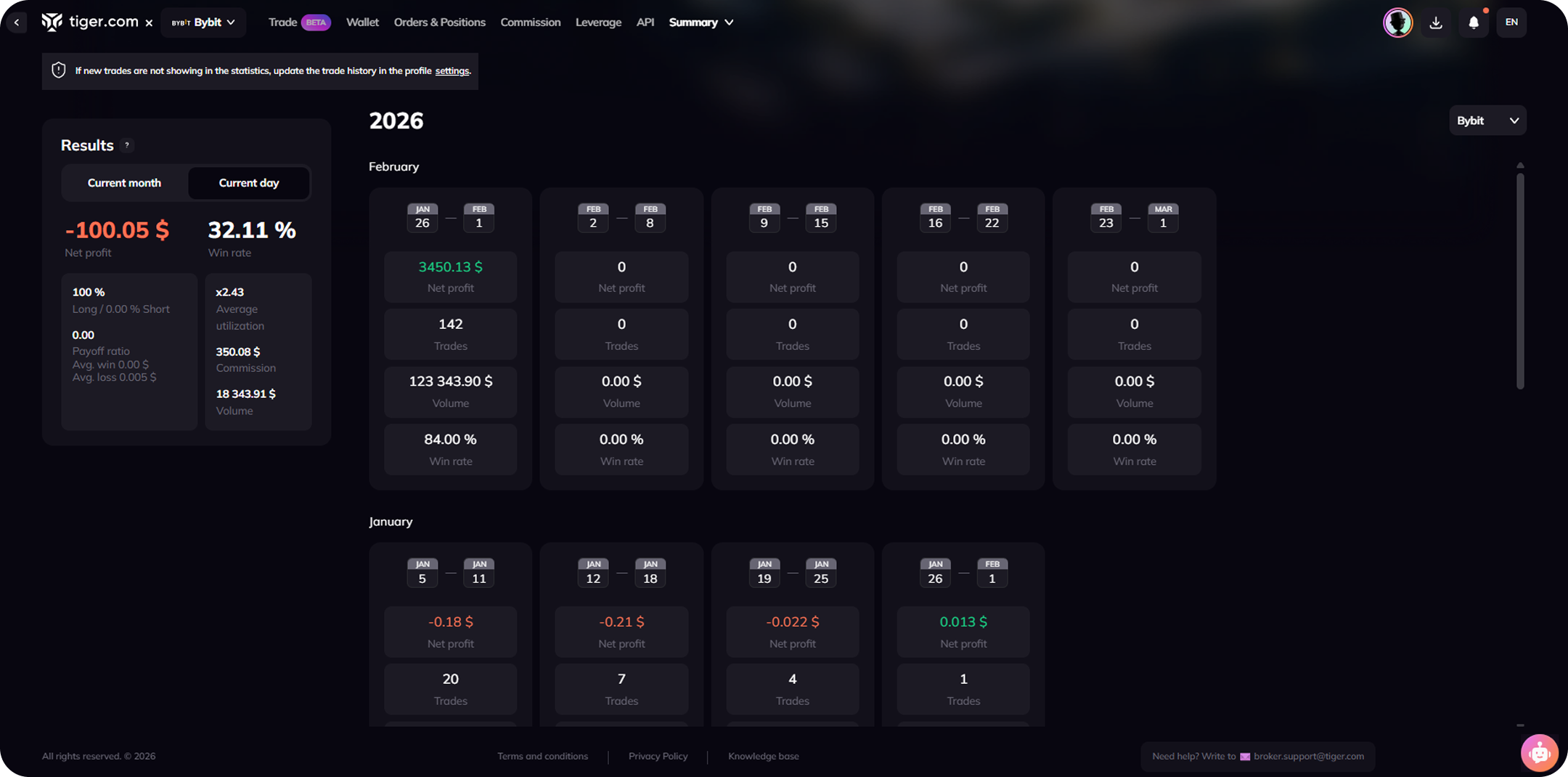The width and height of the screenshot is (1568, 777).
Task: Open Orders & Positions page
Action: (439, 23)
